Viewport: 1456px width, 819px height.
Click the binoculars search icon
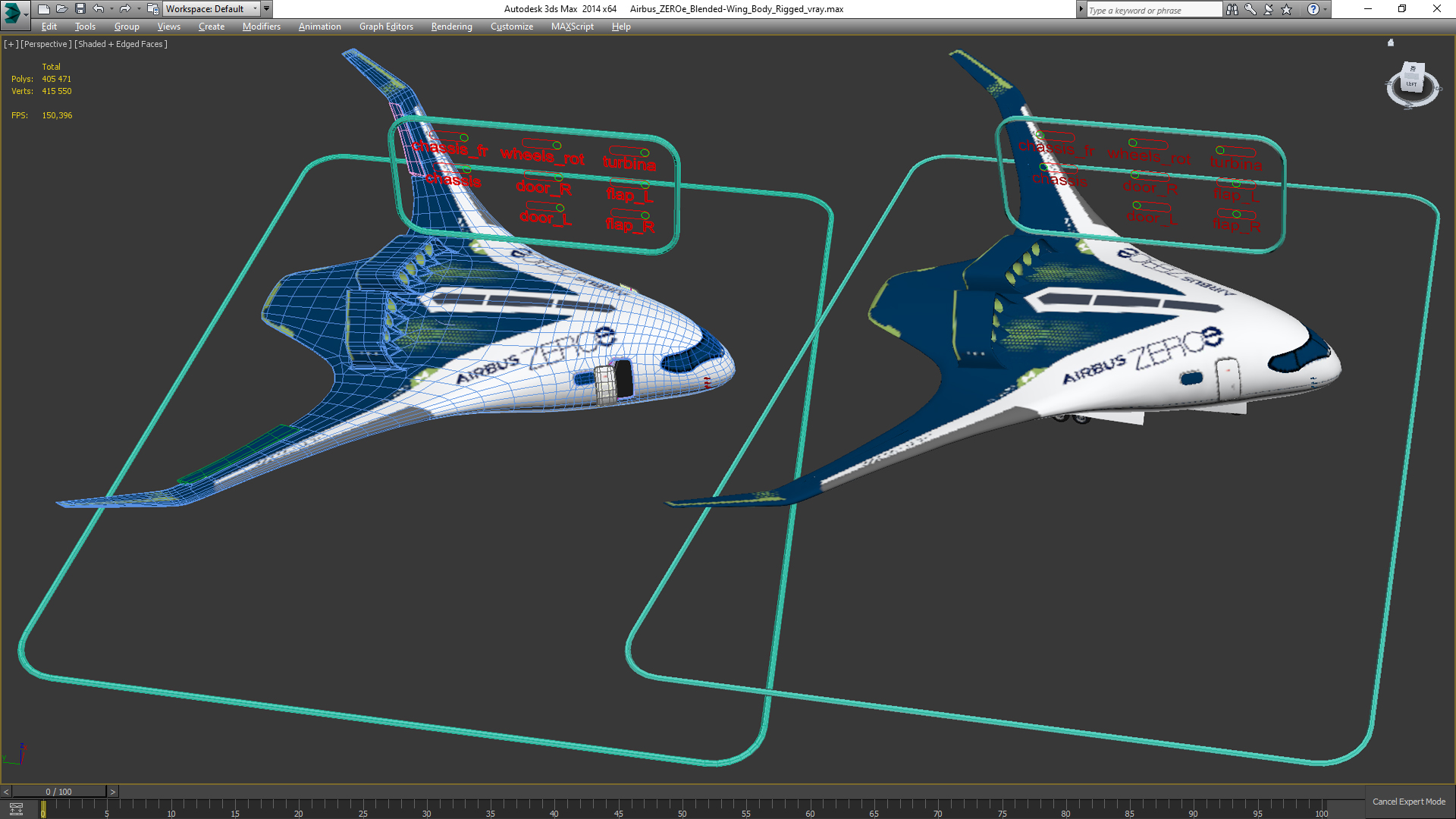click(1232, 9)
